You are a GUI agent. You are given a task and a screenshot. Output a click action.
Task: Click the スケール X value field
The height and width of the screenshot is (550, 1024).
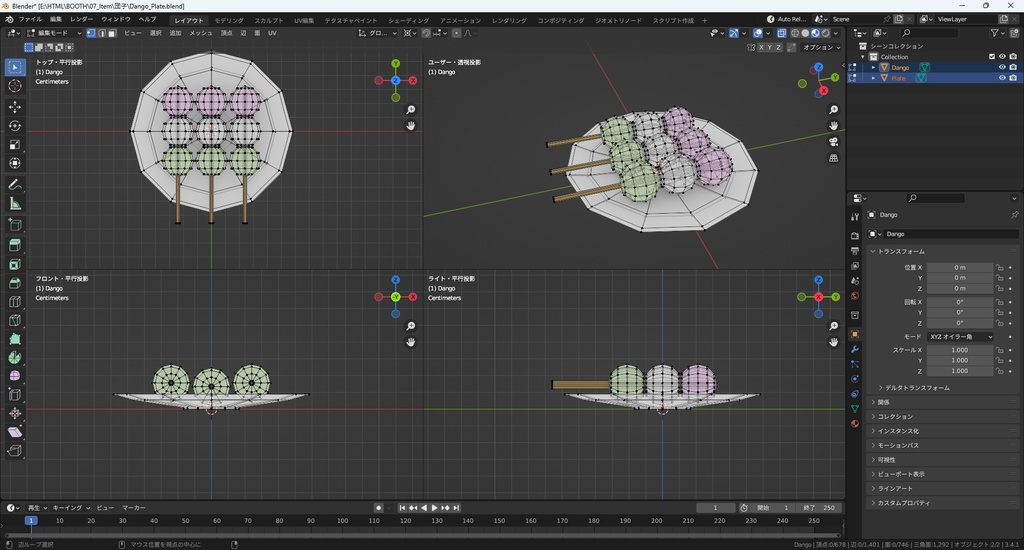click(x=960, y=350)
